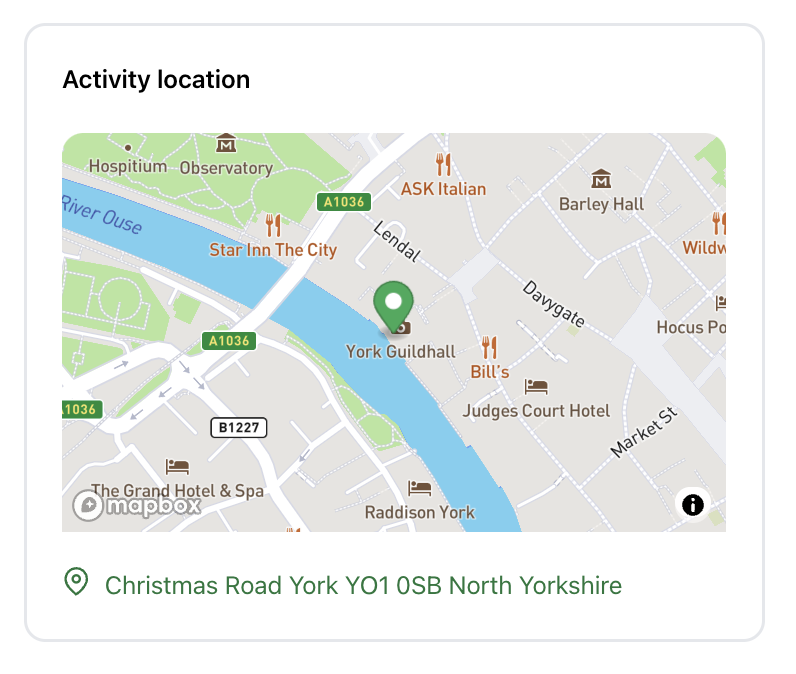
Task: Click the York Guildhall label
Action: 401,352
